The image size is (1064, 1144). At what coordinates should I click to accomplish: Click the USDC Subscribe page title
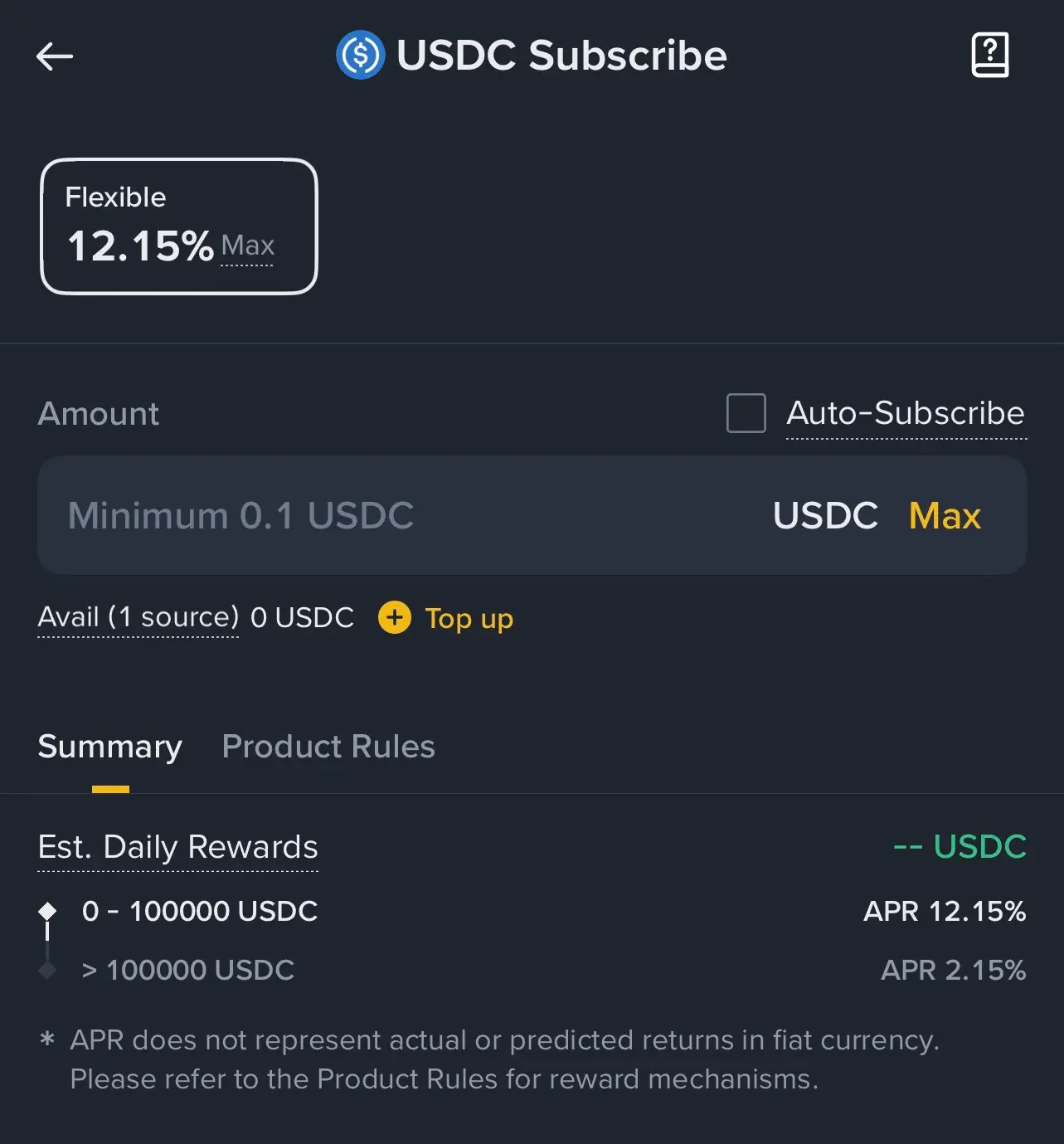561,56
